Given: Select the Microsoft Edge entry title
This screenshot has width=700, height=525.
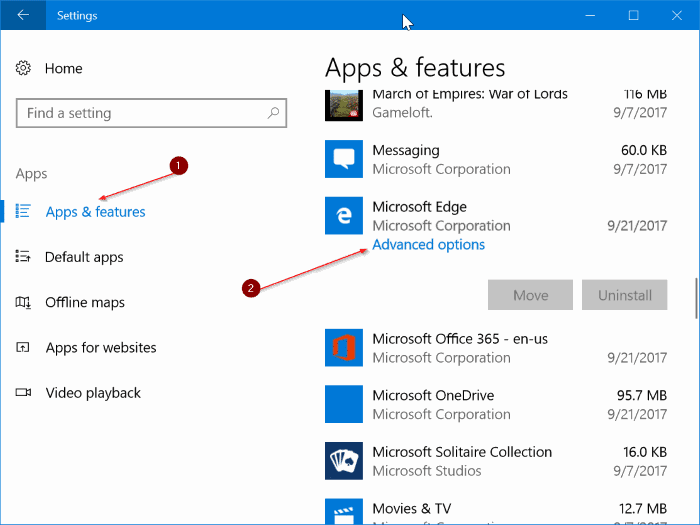Looking at the screenshot, I should pos(420,207).
